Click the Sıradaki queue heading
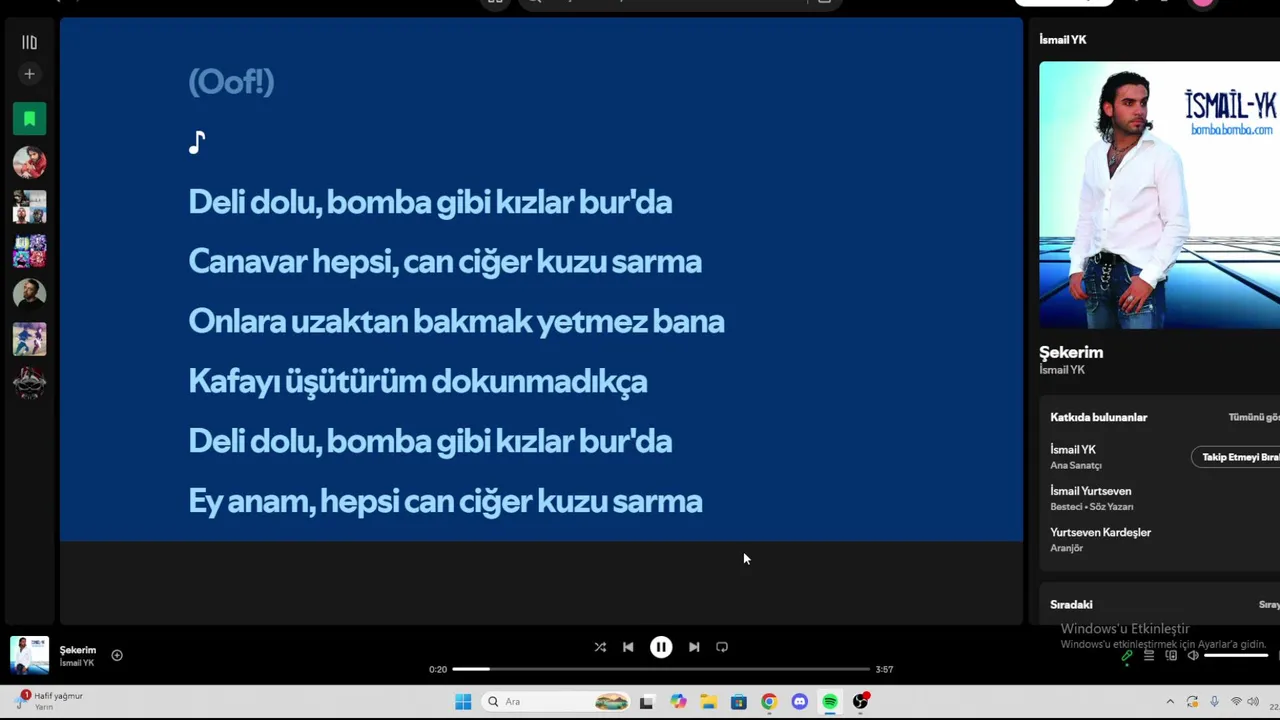The height and width of the screenshot is (720, 1280). coord(1071,604)
